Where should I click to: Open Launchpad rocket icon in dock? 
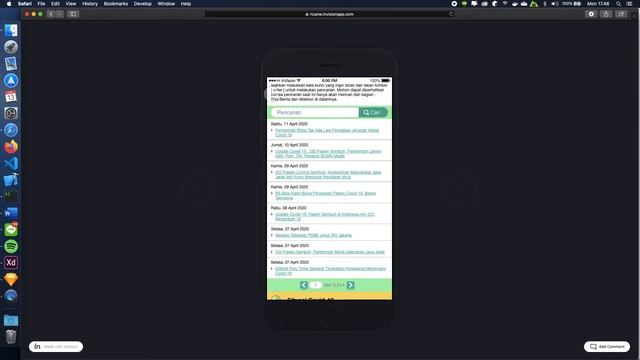[11, 47]
